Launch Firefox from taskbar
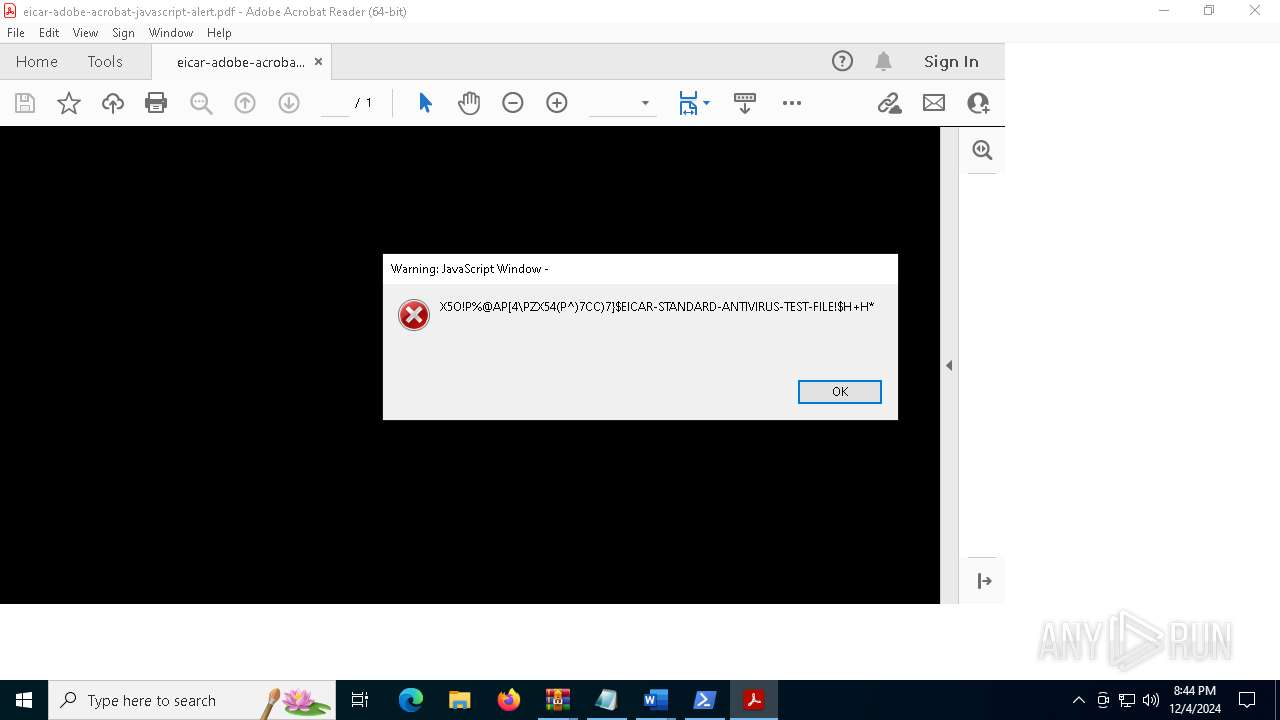 [x=509, y=700]
